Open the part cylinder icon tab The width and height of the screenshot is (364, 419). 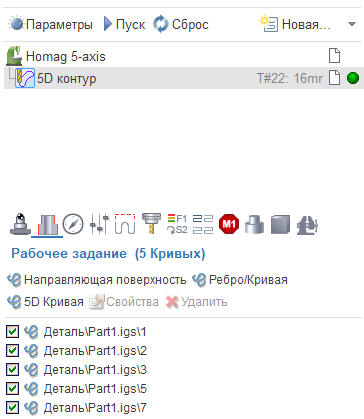coord(254,224)
